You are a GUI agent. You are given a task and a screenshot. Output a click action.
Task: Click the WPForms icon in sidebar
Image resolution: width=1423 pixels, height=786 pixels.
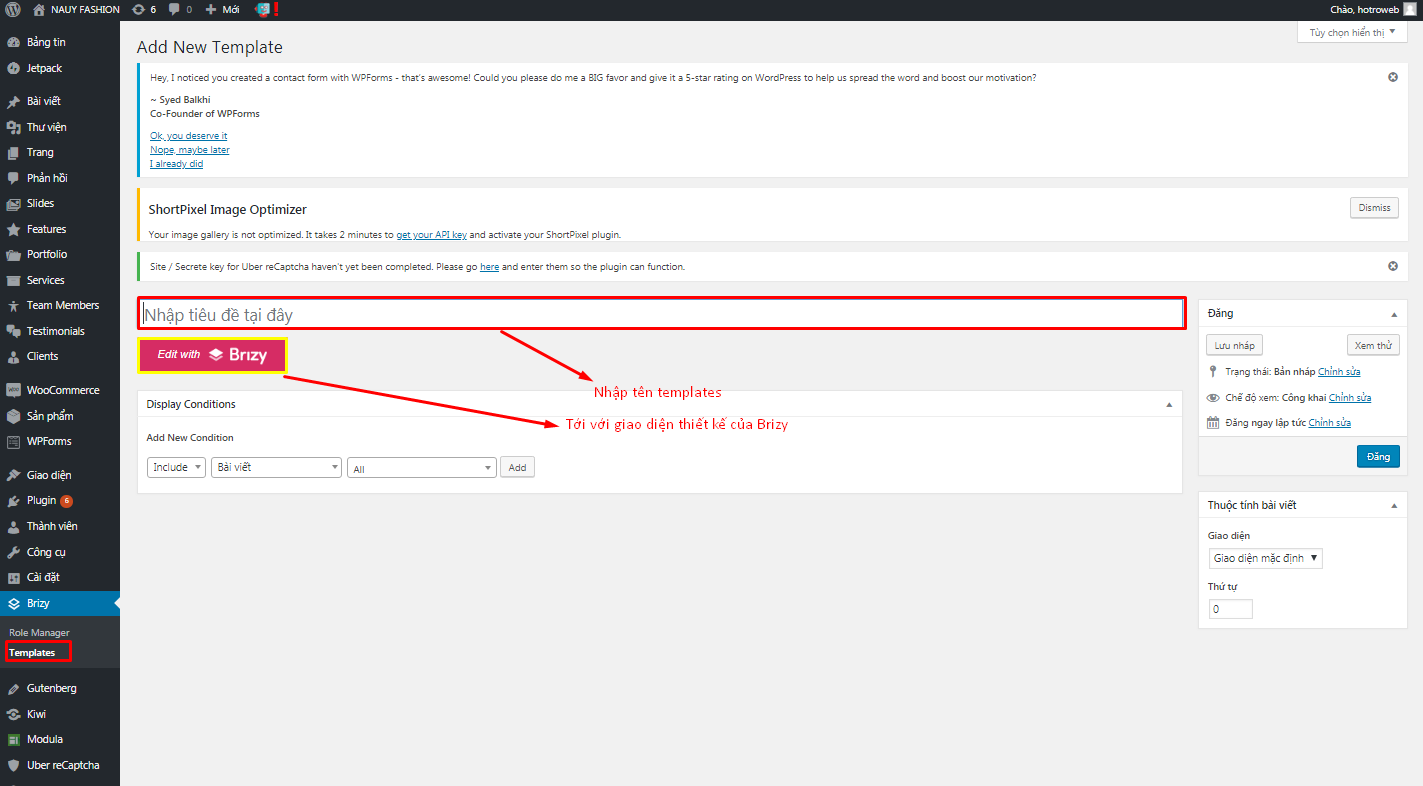coord(13,441)
